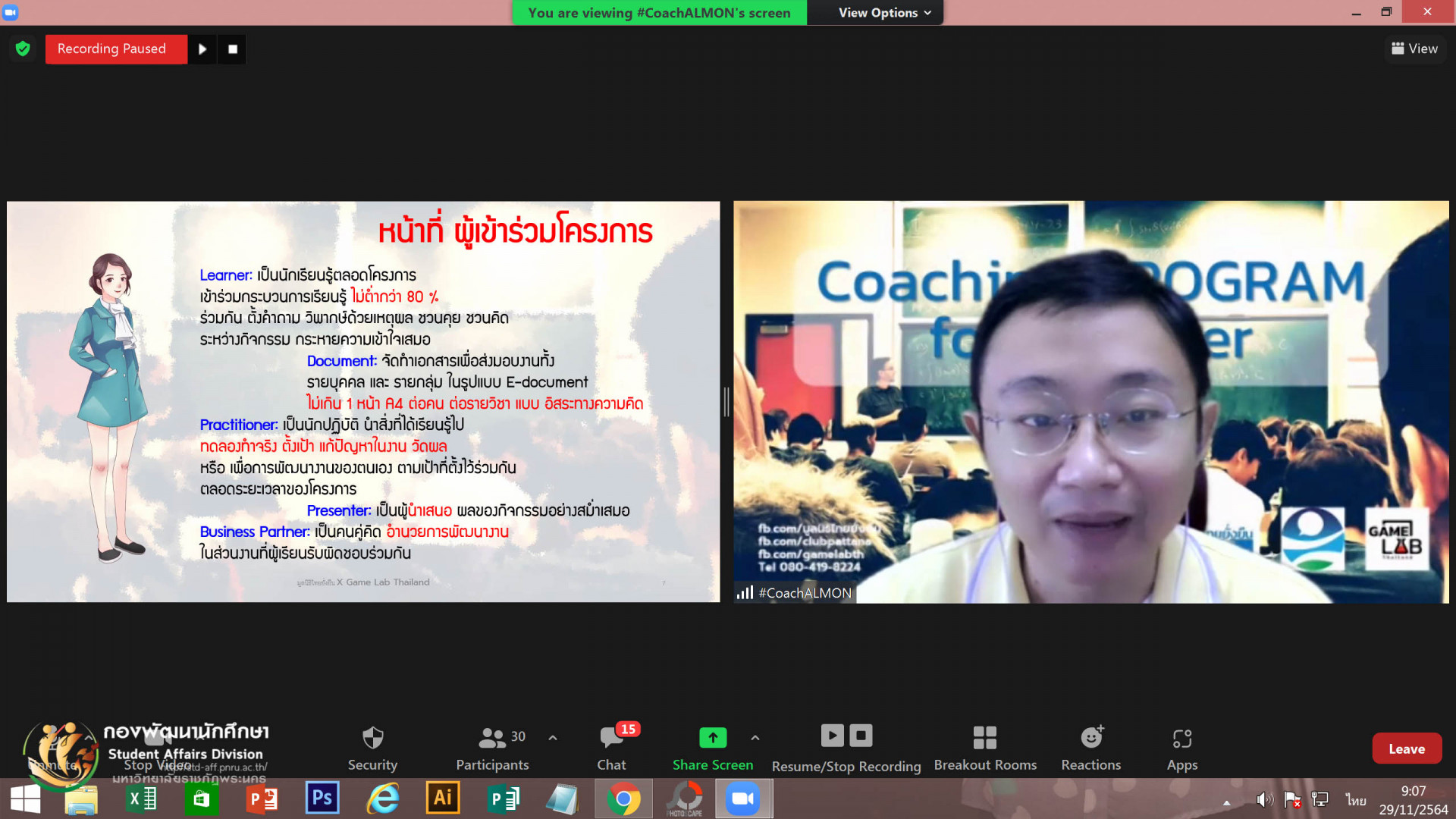Screen dimensions: 1456x819
Task: Open Photoshop from the Windows taskbar
Action: click(322, 798)
